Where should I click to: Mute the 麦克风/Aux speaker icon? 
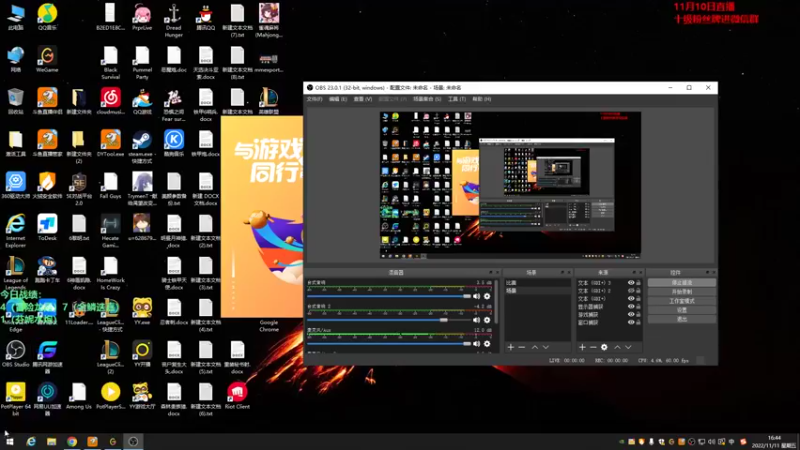(x=477, y=344)
